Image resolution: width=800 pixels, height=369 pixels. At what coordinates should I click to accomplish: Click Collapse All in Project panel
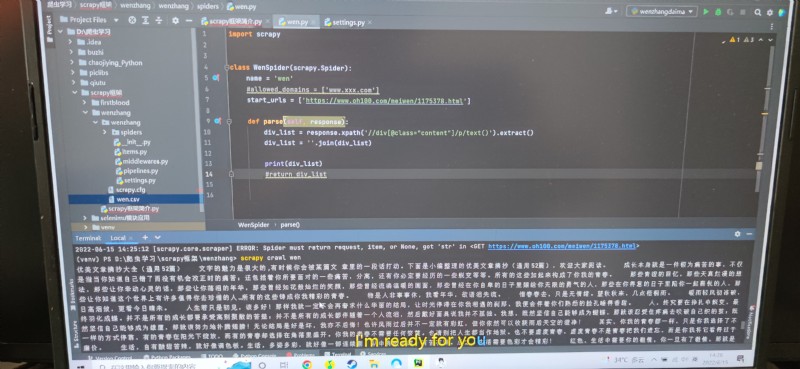point(159,20)
